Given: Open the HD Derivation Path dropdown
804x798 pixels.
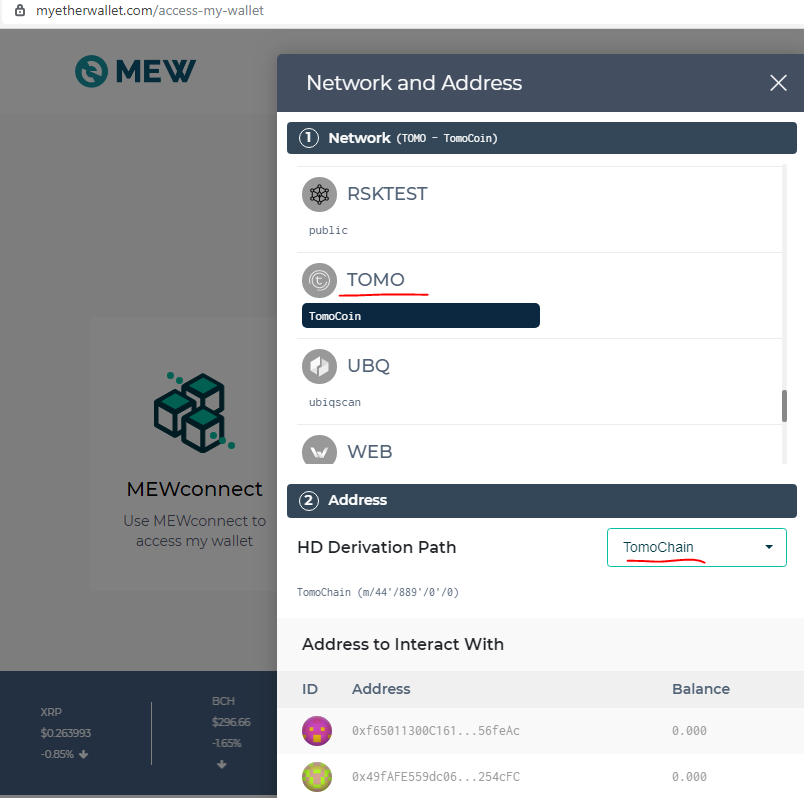Looking at the screenshot, I should click(x=696, y=547).
